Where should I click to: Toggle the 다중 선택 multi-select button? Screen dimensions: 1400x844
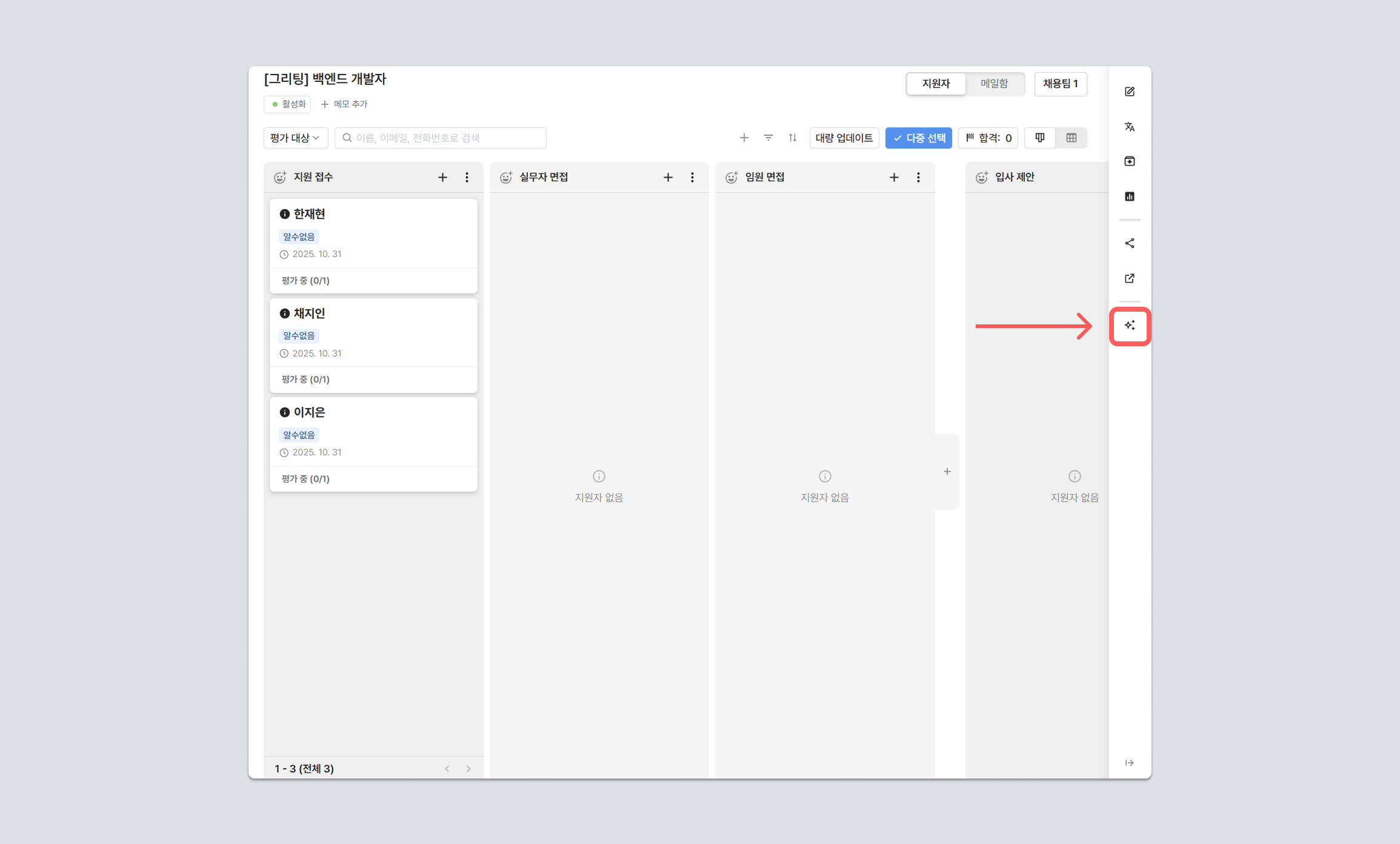919,138
